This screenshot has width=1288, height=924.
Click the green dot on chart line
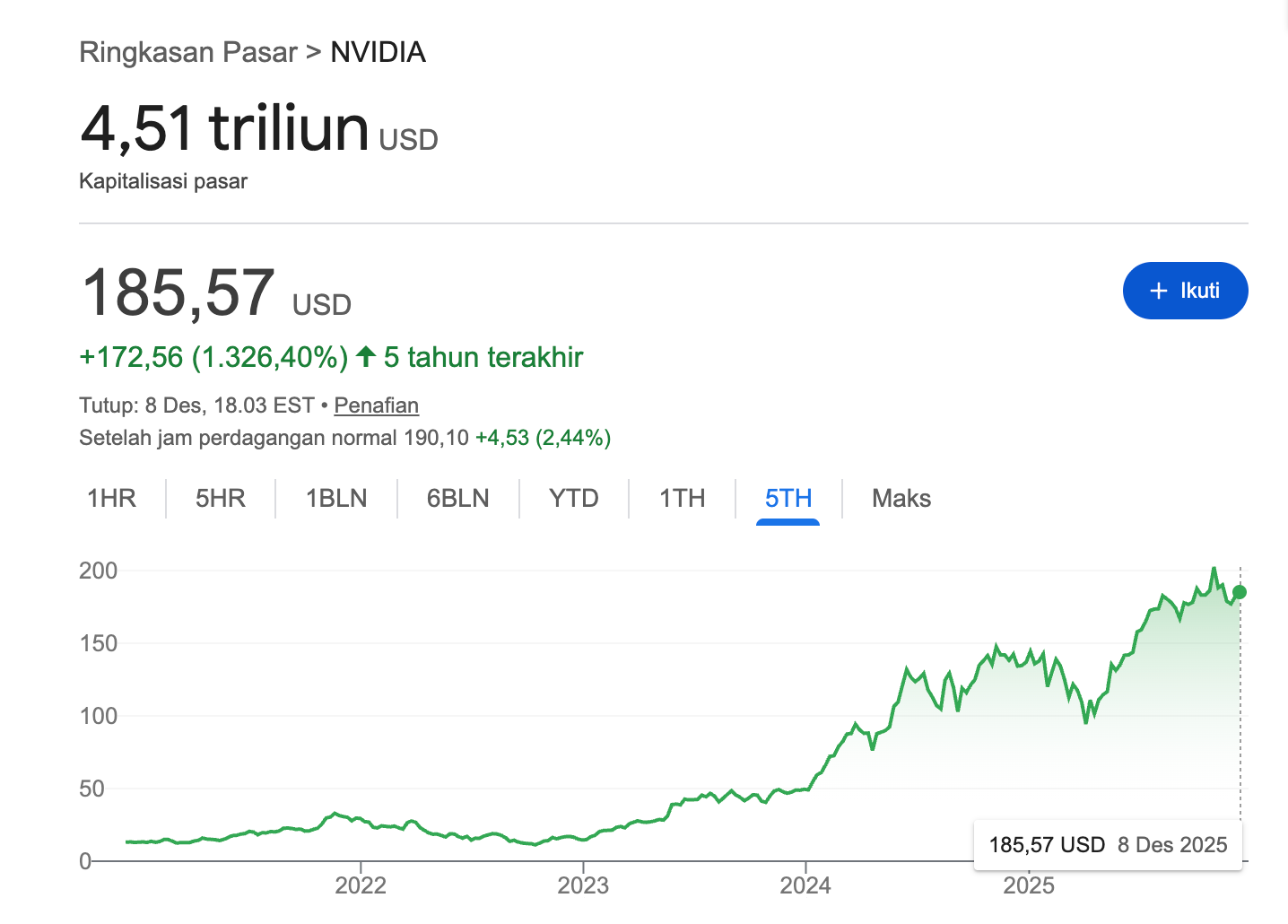coord(1240,592)
